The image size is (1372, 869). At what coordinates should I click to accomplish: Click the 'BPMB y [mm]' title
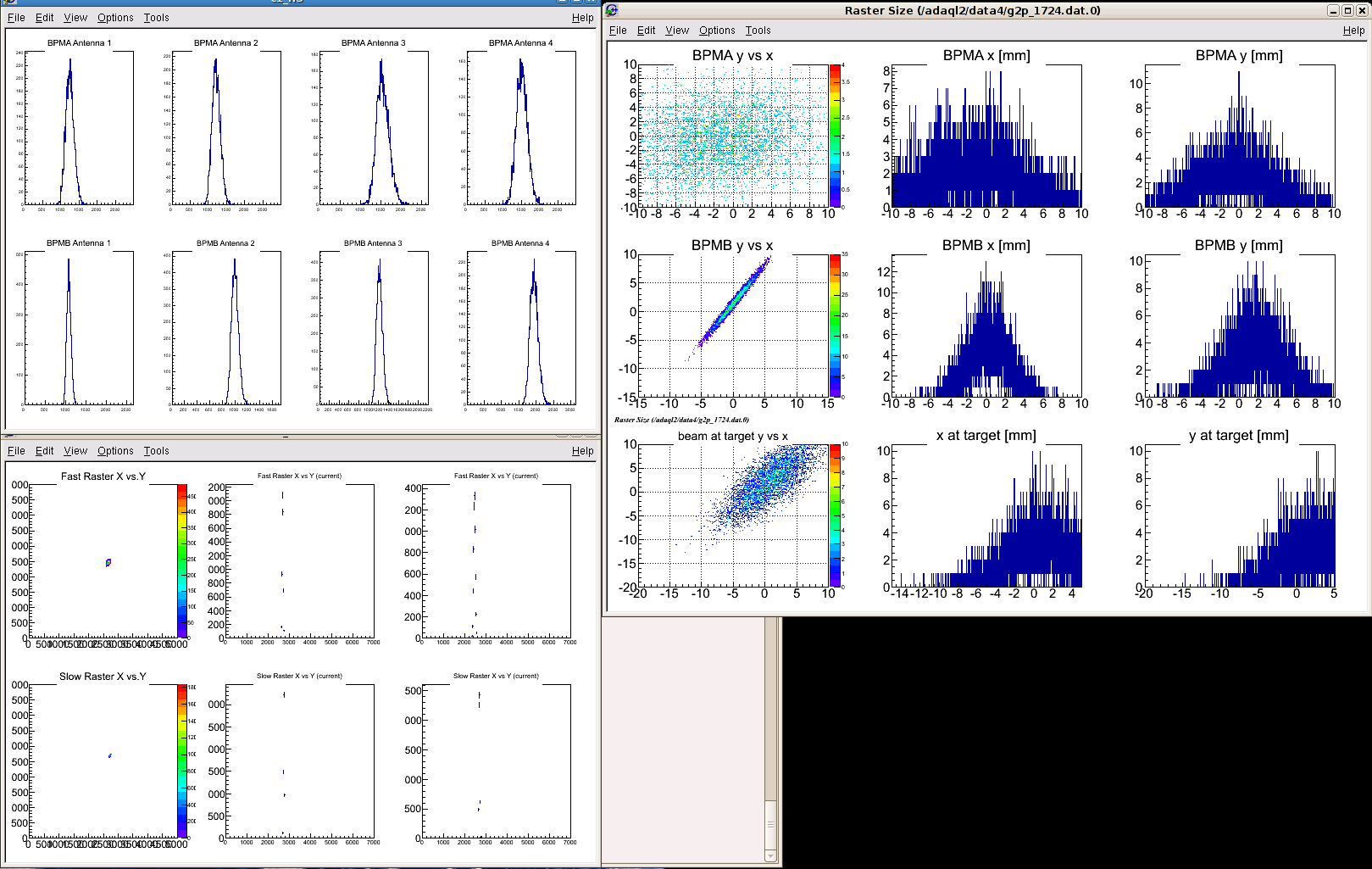[x=1239, y=245]
